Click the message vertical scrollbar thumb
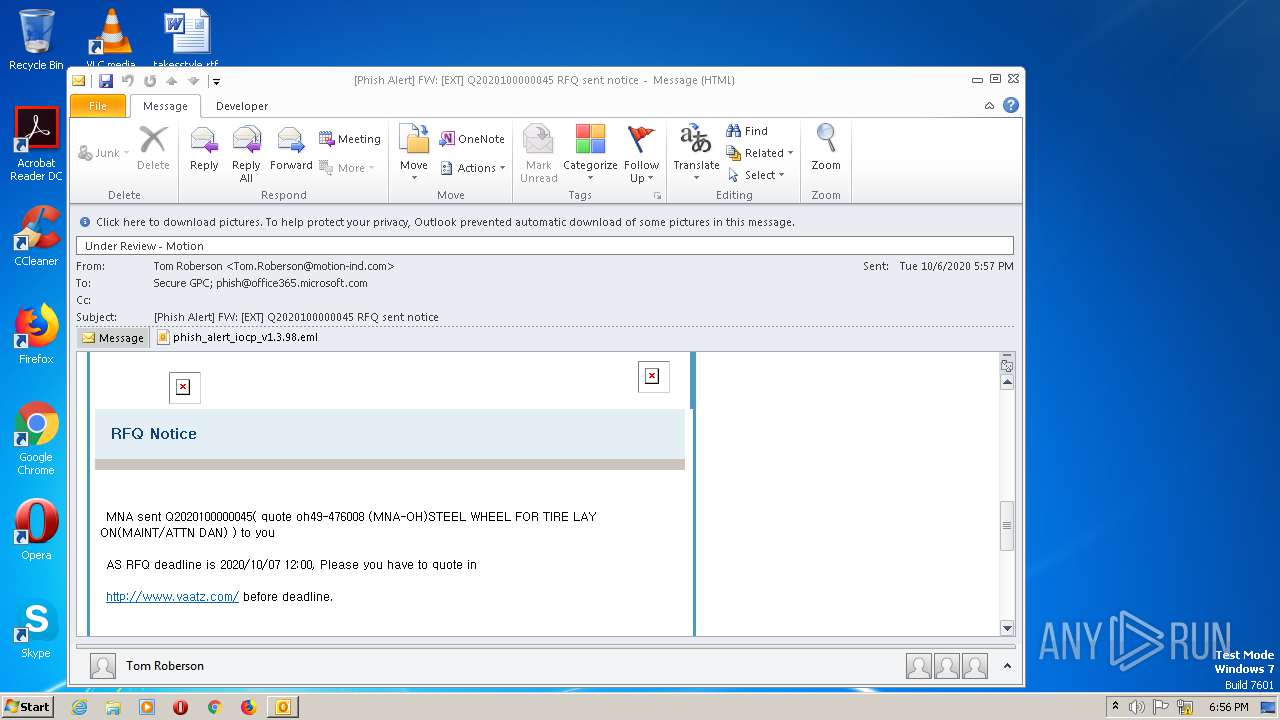The image size is (1280, 720). coord(1007,525)
